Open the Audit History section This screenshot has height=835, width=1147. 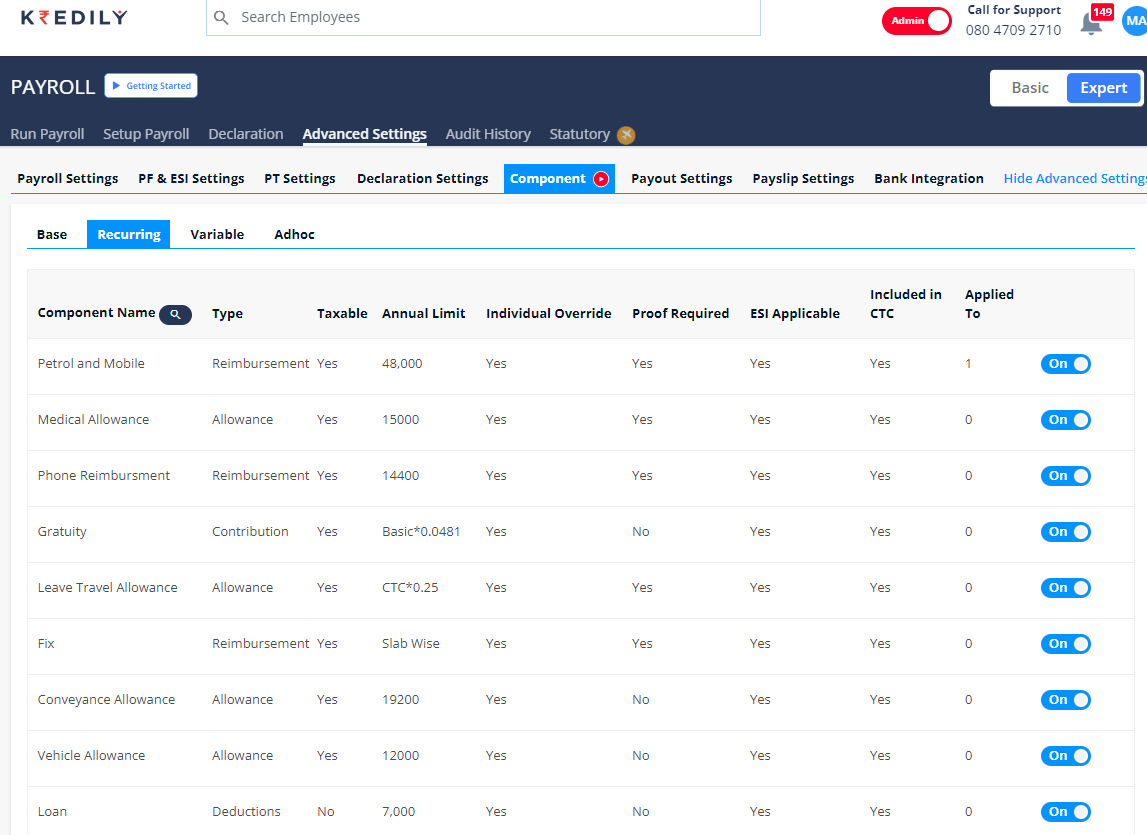point(488,133)
